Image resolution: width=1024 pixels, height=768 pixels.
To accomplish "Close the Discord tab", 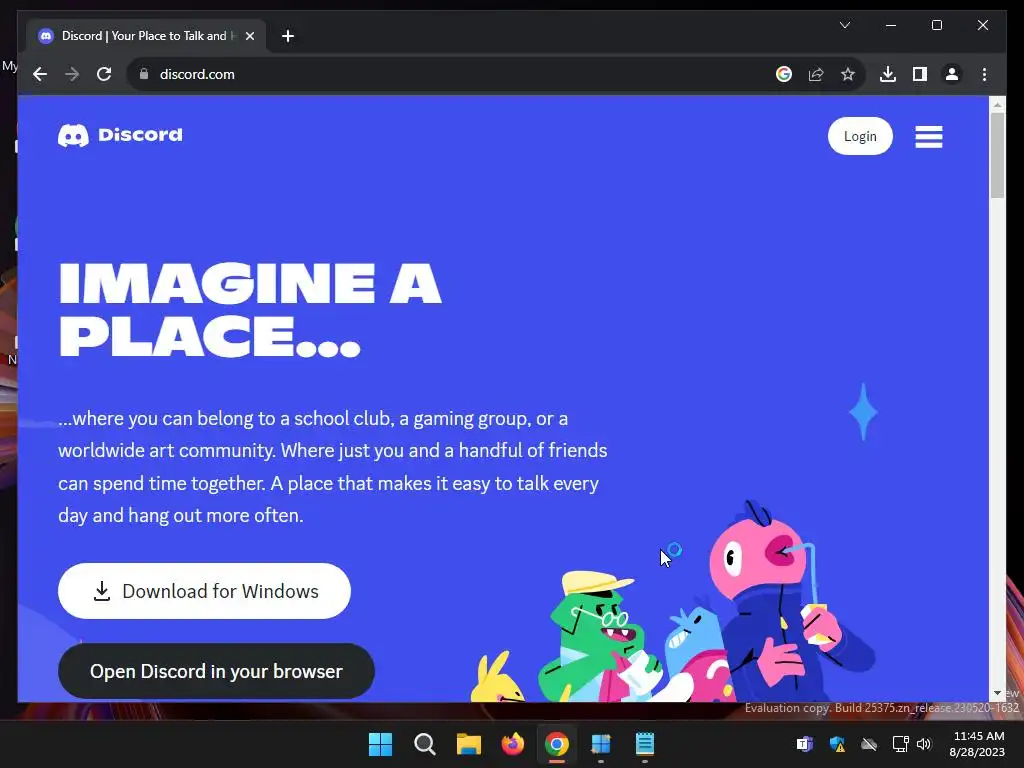I will (x=249, y=36).
